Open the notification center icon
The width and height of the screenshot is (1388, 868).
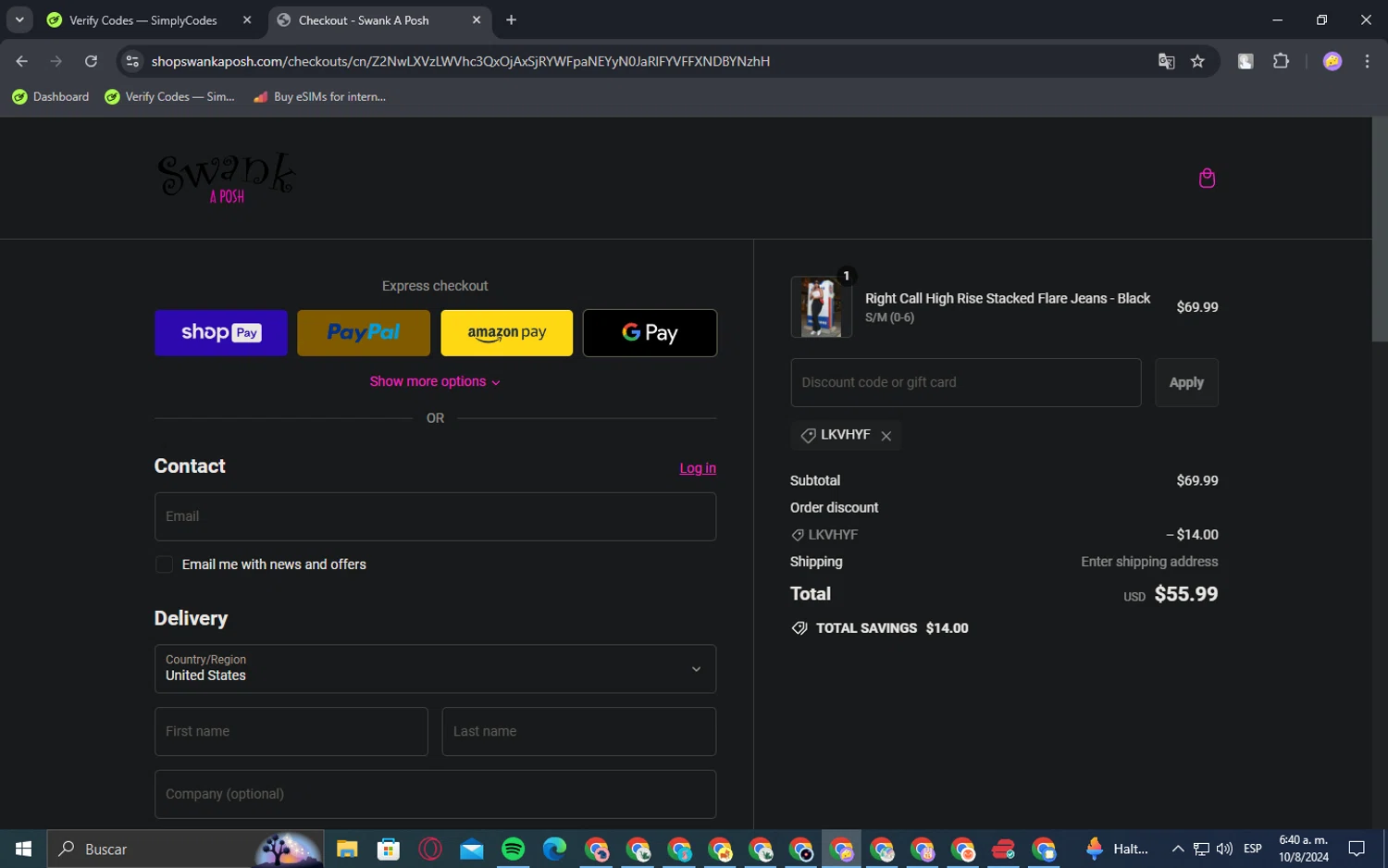tap(1357, 849)
